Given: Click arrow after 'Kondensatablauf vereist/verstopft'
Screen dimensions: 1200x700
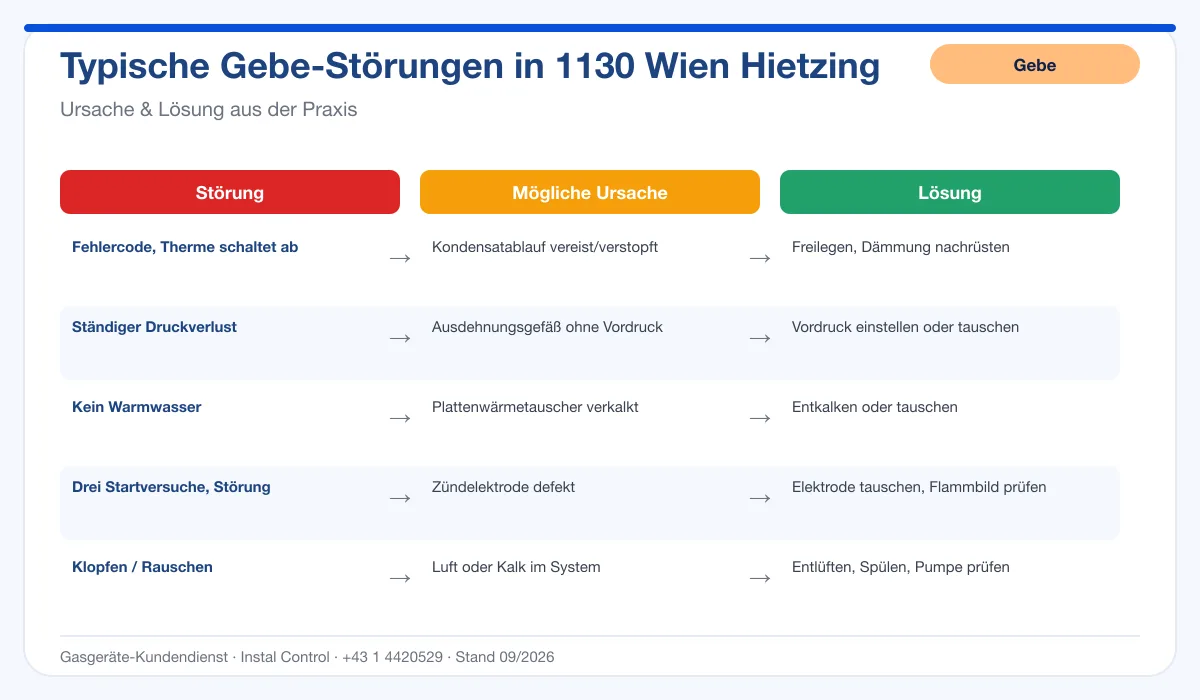Looking at the screenshot, I should [x=760, y=258].
